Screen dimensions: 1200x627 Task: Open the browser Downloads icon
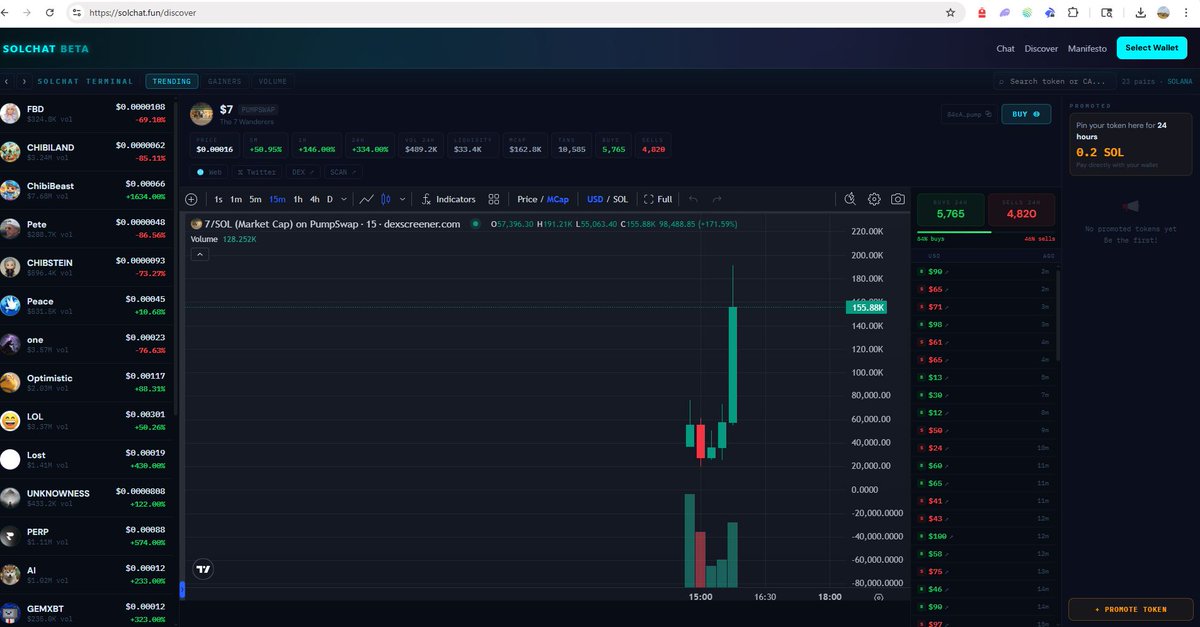(1141, 13)
